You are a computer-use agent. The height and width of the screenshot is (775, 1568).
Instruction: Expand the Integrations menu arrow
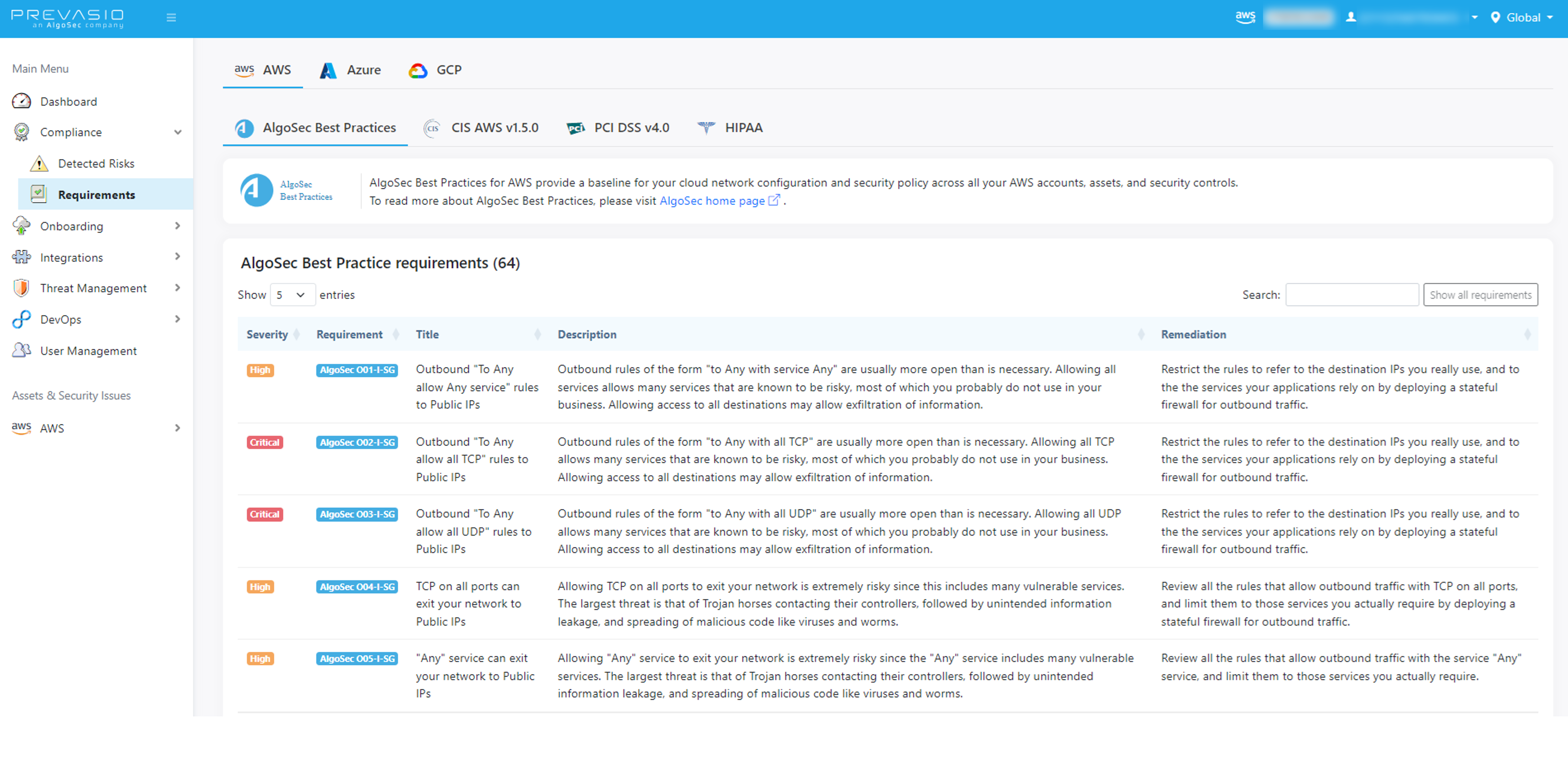(178, 257)
